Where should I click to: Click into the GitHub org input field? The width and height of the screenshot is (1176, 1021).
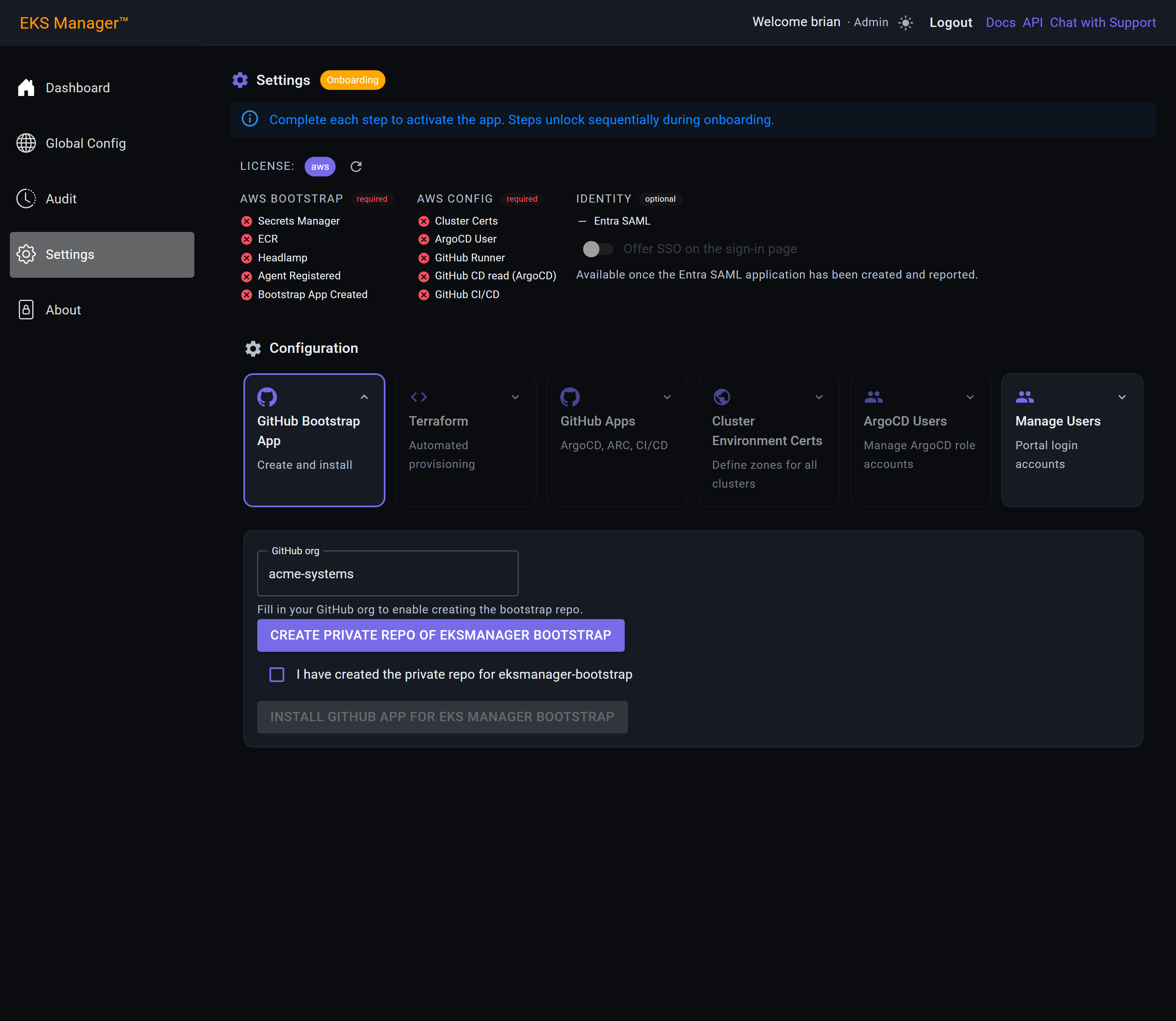point(388,574)
